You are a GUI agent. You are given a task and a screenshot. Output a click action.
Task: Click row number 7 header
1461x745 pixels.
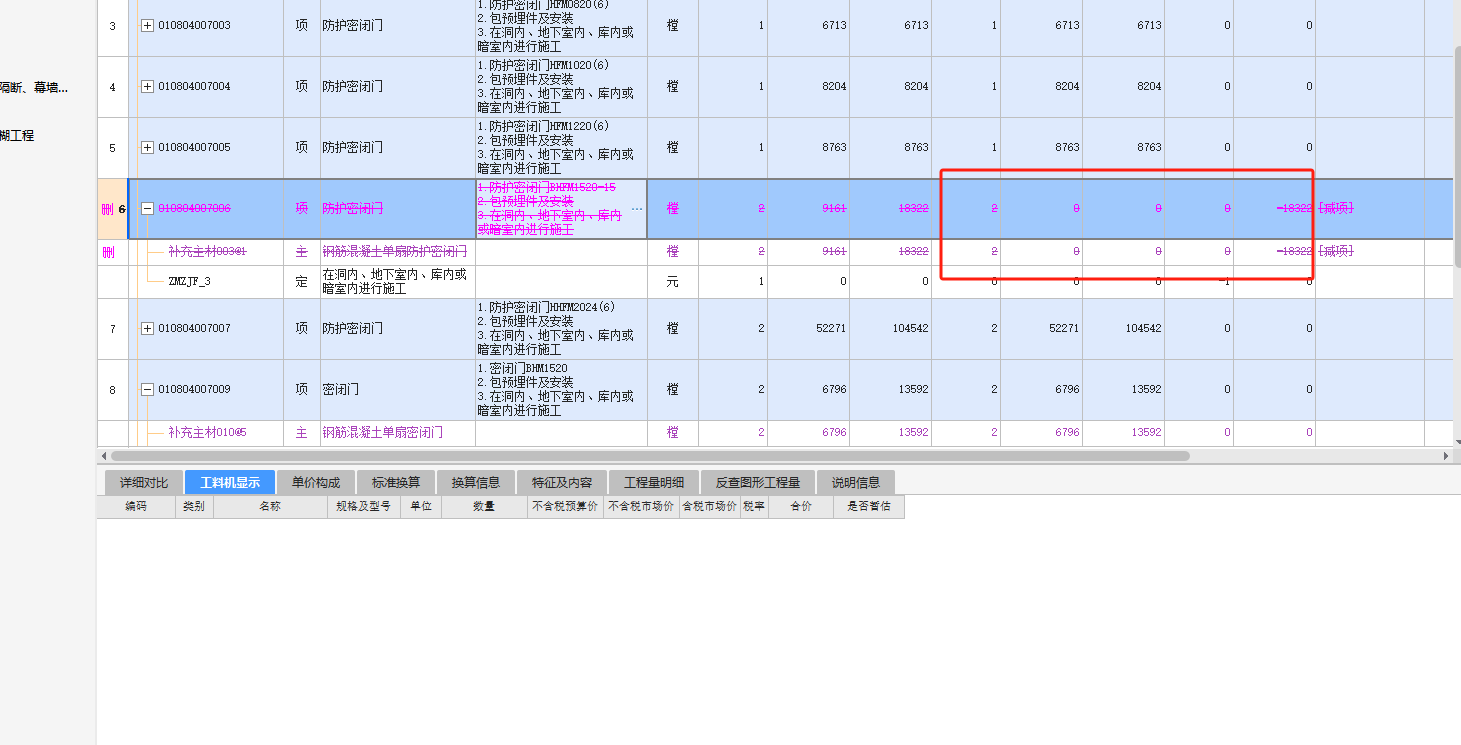click(x=113, y=329)
